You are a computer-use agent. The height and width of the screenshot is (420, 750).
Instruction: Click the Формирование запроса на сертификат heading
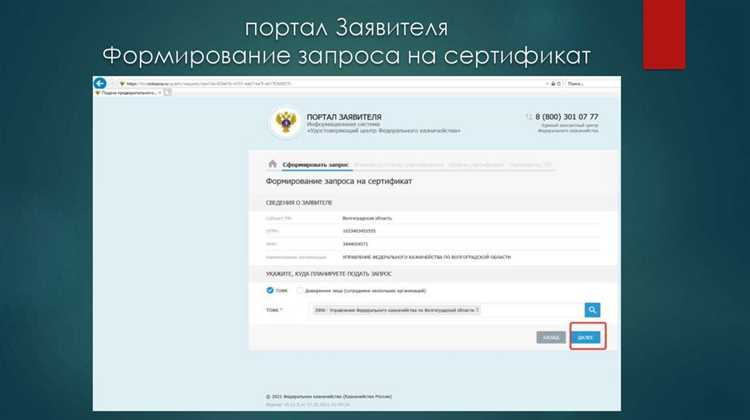(x=339, y=181)
